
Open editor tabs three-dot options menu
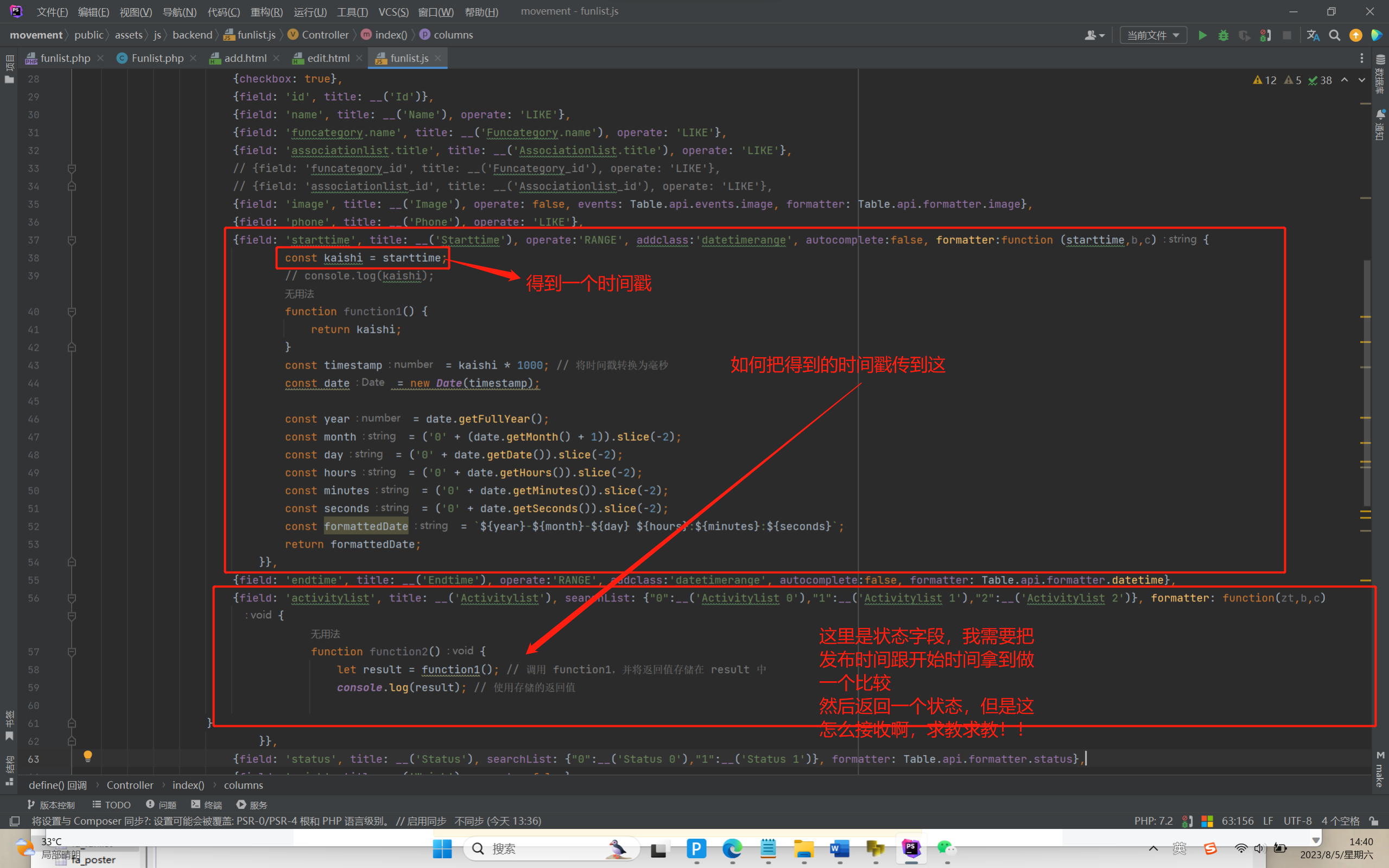1361,58
